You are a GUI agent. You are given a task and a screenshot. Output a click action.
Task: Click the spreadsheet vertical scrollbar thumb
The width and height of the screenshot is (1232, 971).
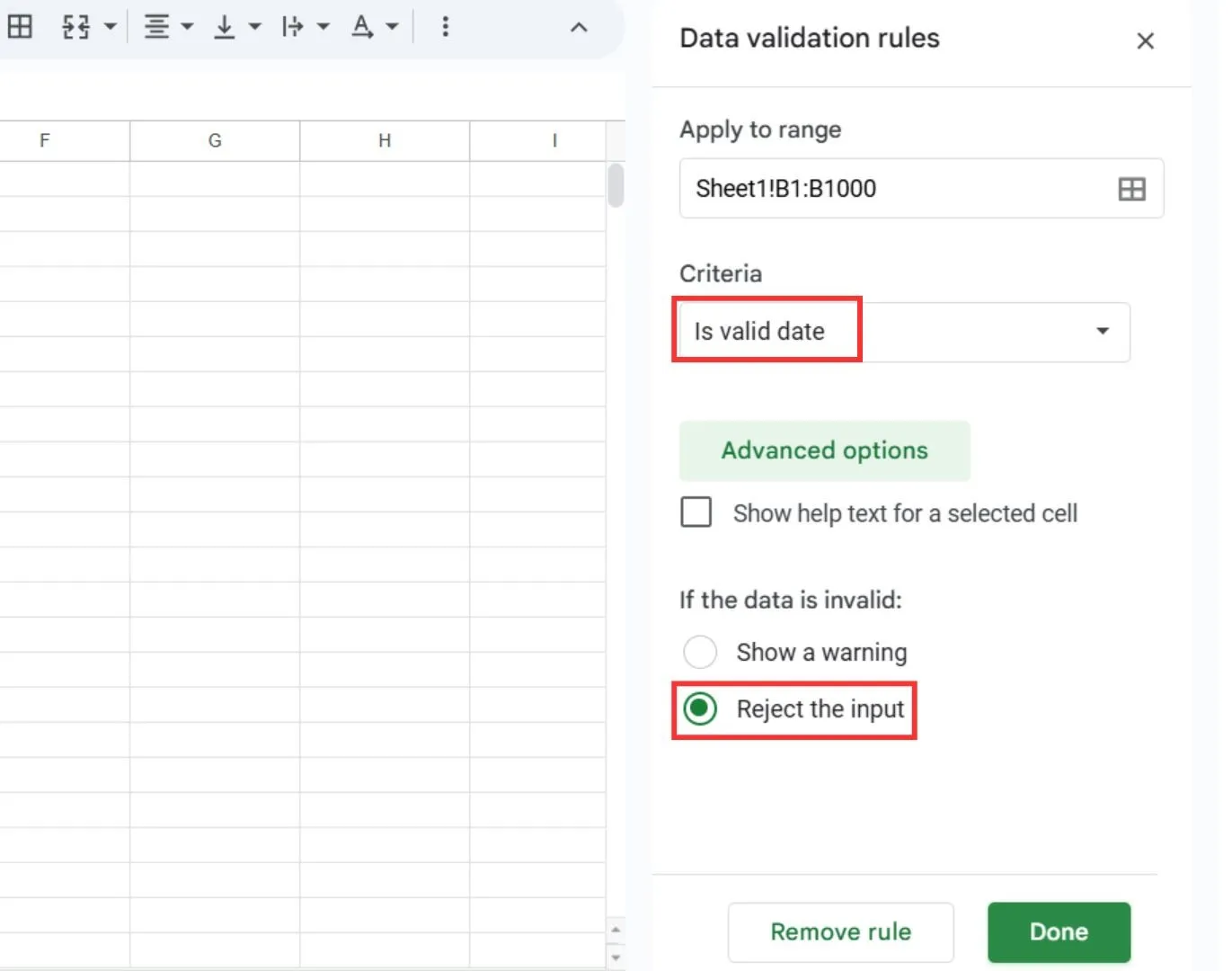616,185
